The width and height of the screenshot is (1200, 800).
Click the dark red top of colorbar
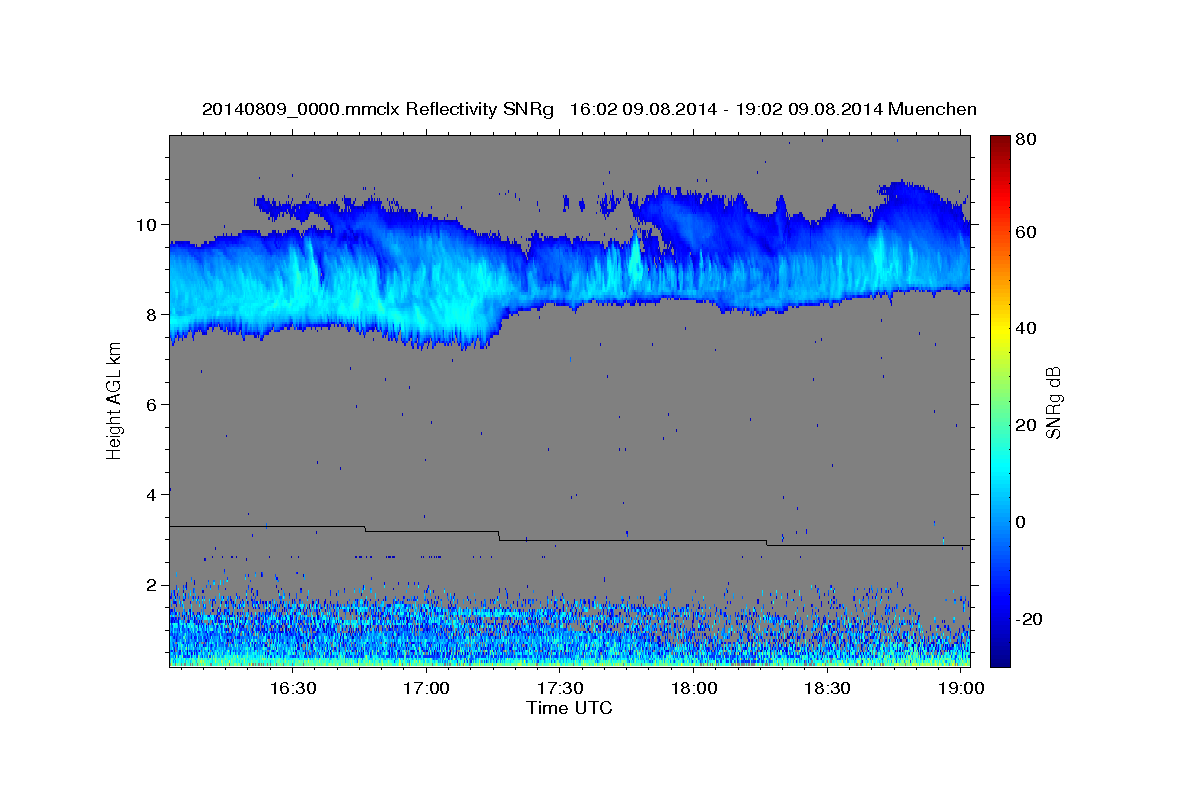pos(999,142)
